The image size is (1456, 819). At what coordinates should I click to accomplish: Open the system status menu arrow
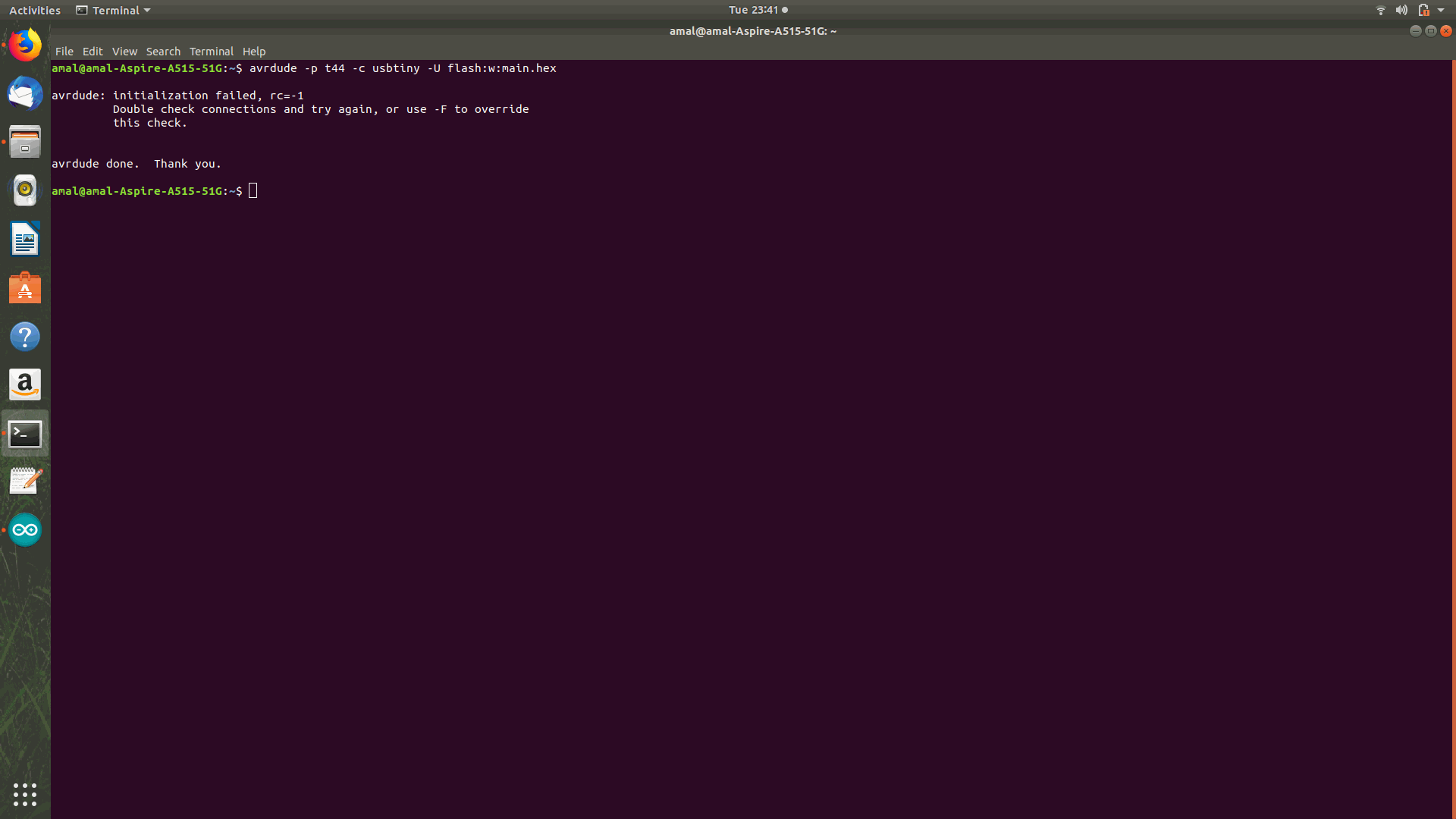click(x=1441, y=10)
